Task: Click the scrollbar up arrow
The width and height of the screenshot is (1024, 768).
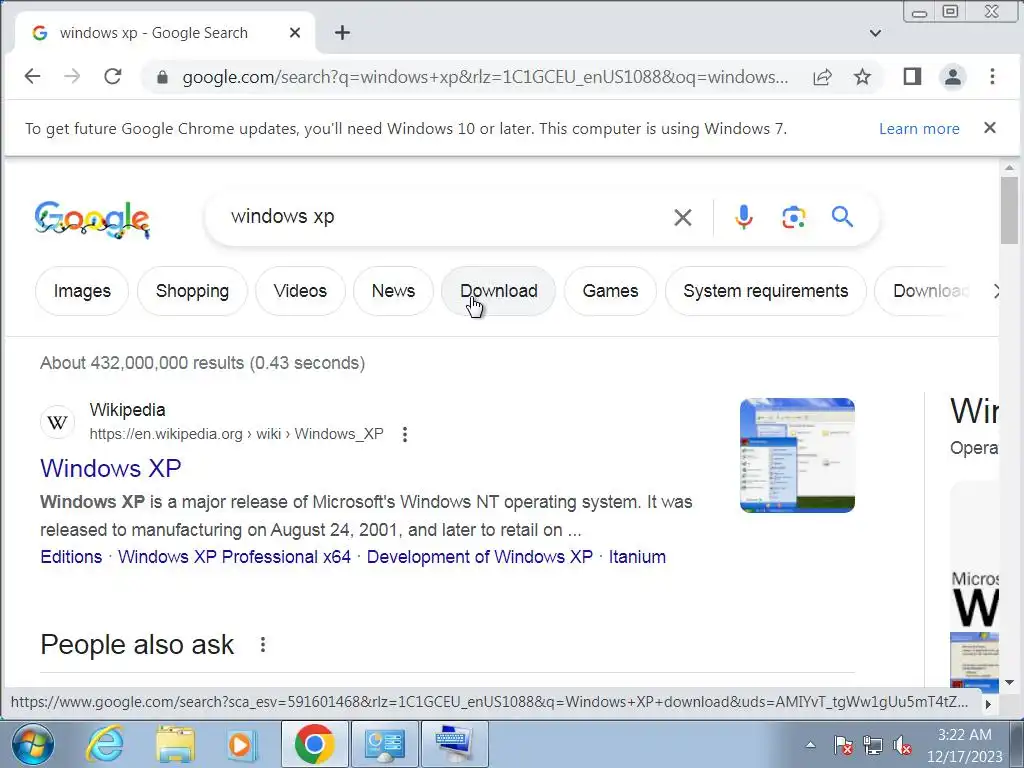Action: (x=1009, y=167)
